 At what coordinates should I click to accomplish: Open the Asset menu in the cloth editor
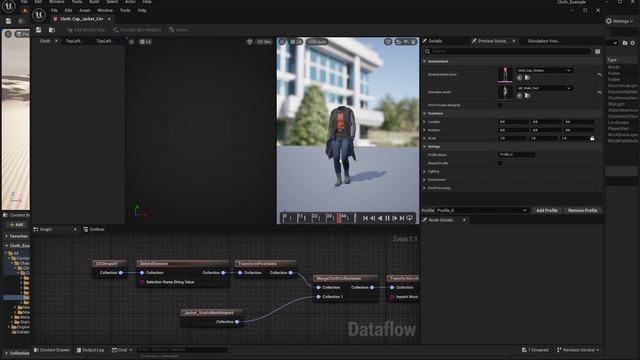point(84,10)
